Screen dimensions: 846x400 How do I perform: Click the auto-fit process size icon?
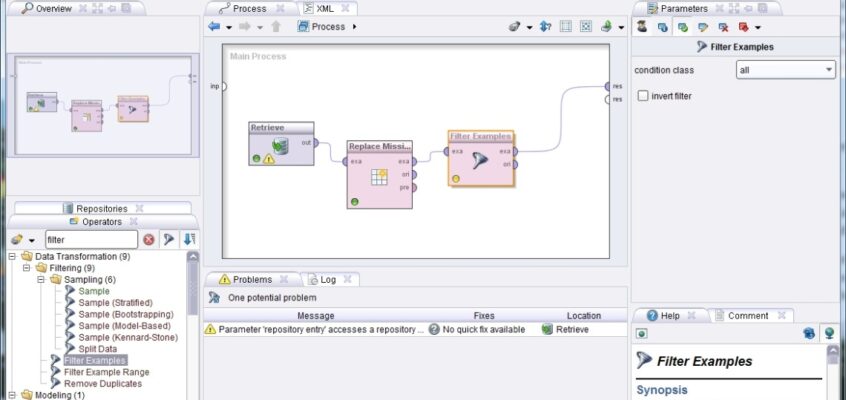click(585, 26)
